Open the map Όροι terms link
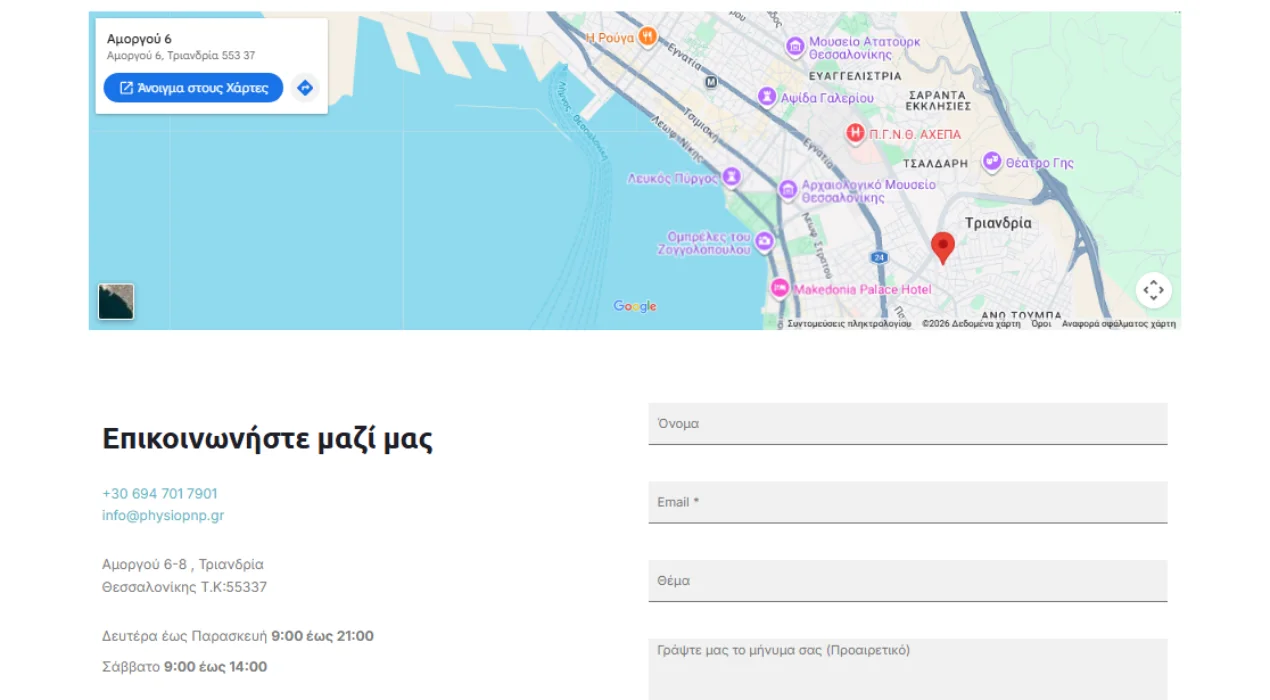 coord(1041,324)
